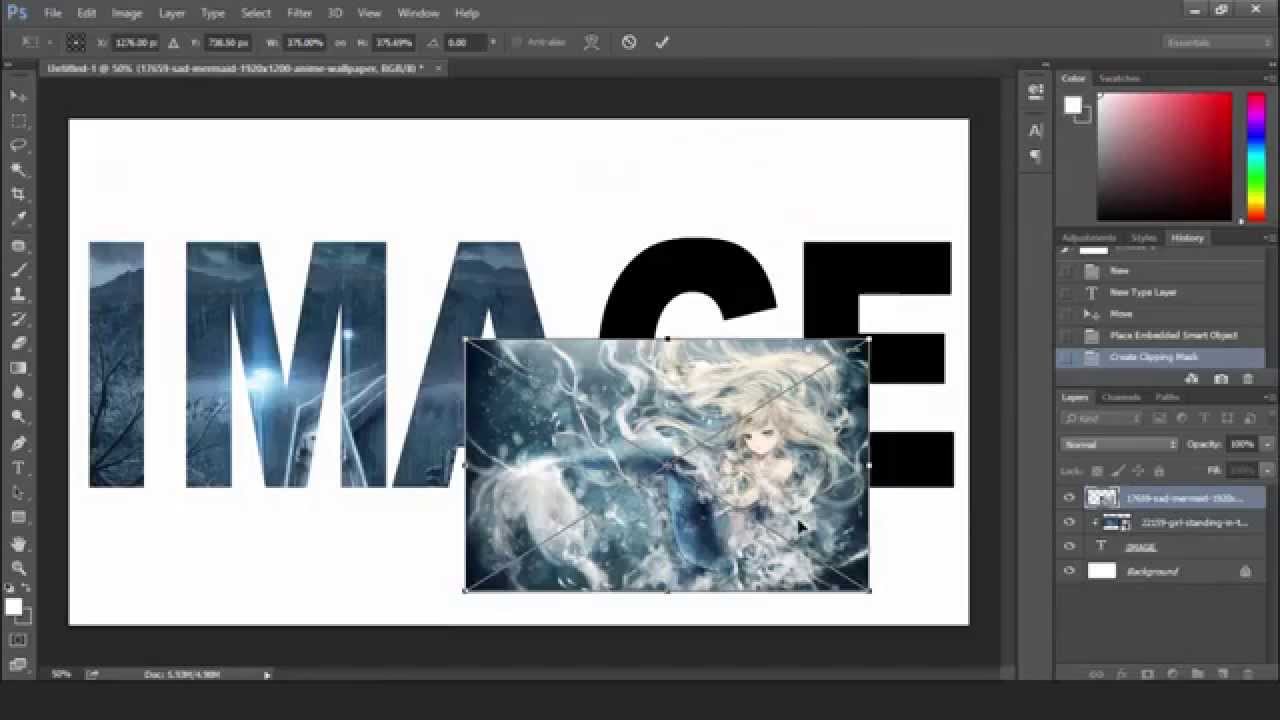
Task: Open the File menu
Action: click(x=53, y=13)
